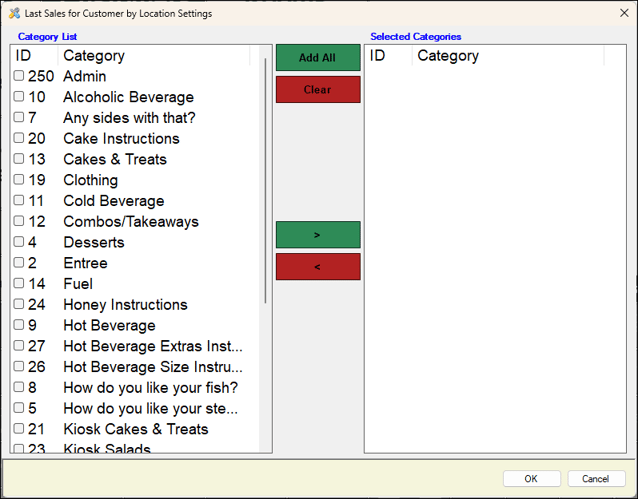Click the Cold Beverage row text
The height and width of the screenshot is (499, 638).
[114, 201]
